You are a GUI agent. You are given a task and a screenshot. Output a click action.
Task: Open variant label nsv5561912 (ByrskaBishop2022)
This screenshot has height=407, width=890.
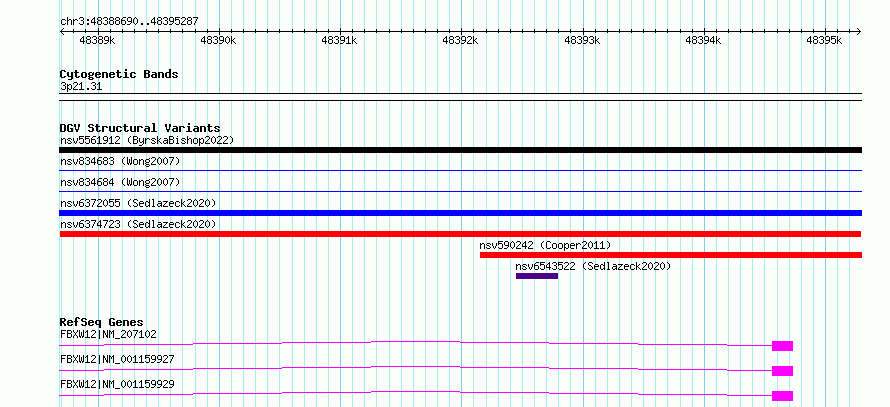tap(147, 140)
